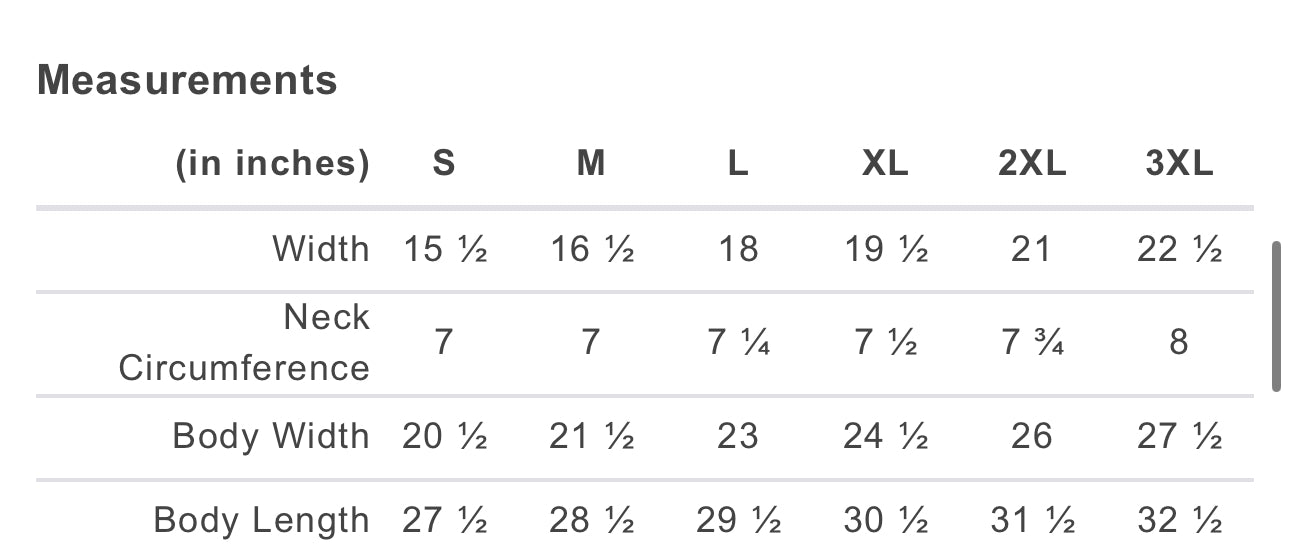Select the 18 value in the L column
The height and width of the screenshot is (558, 1290).
pos(738,249)
